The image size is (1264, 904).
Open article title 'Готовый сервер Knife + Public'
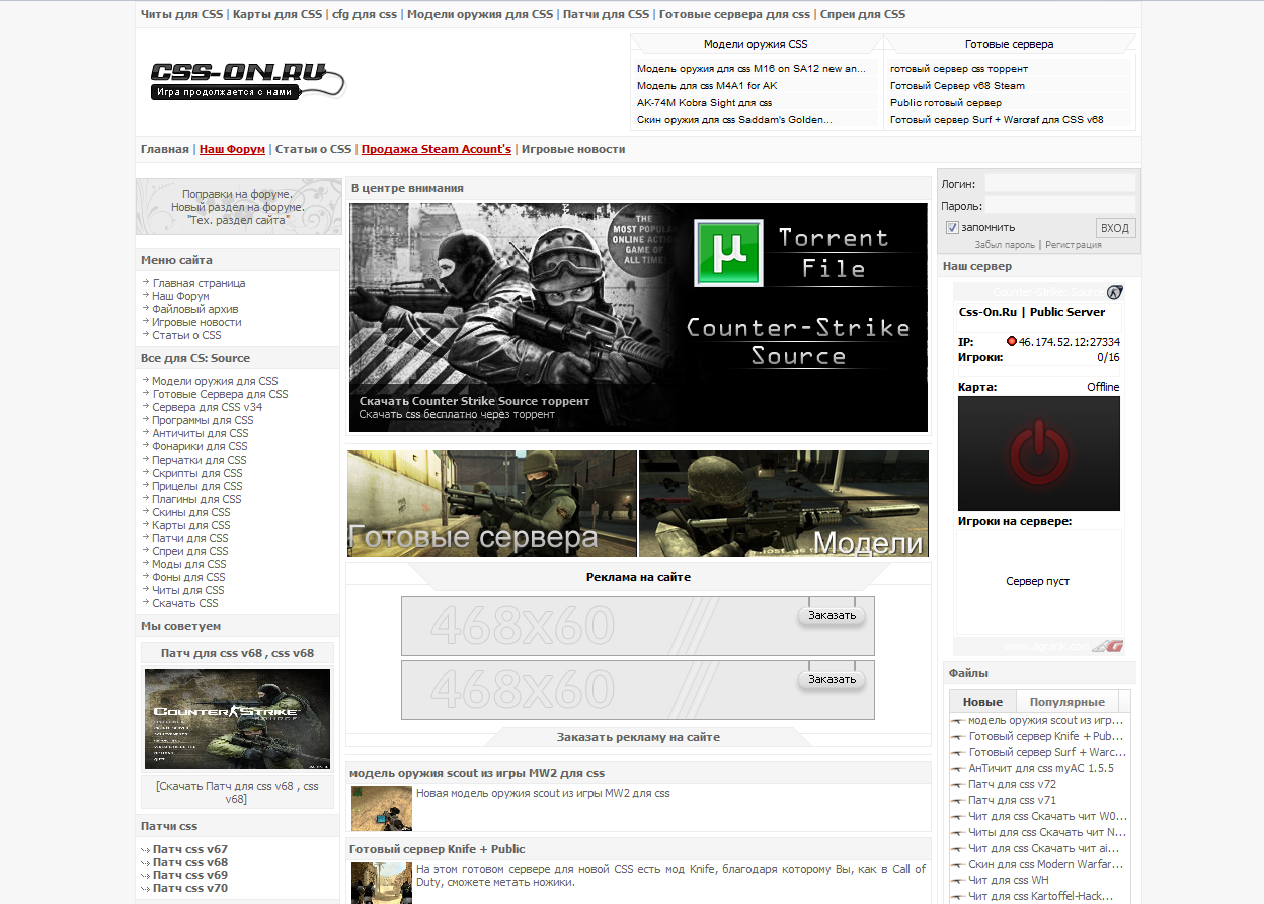click(x=437, y=849)
